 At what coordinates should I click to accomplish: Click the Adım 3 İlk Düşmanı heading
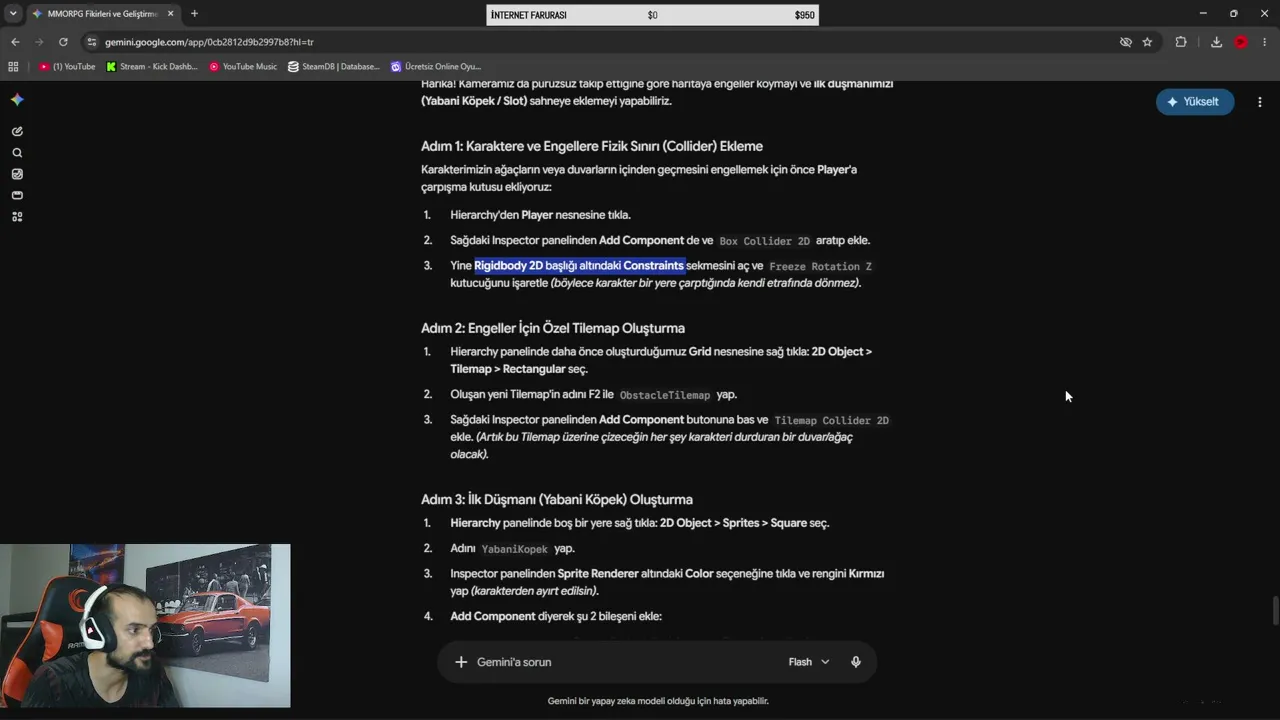pyautogui.click(x=557, y=499)
